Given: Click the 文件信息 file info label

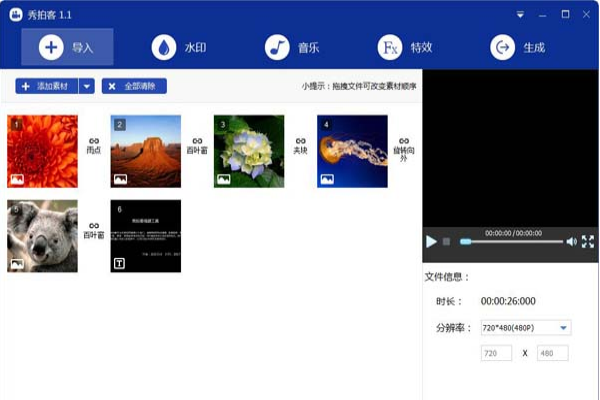Looking at the screenshot, I should coord(447,277).
